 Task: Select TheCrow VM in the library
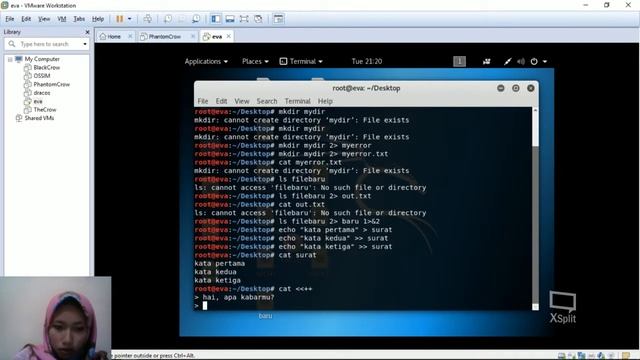click(x=45, y=109)
